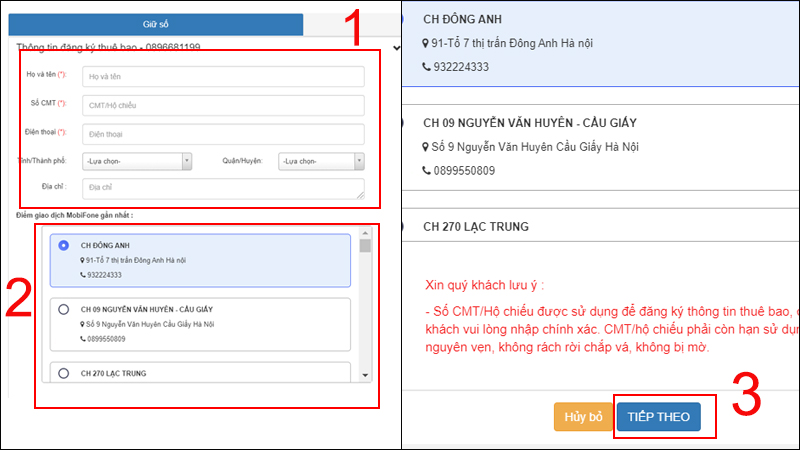
Task: Click enlarged CH 09 NGUYỄN VĂN HUYÊN - CẦU GIẤY title
Action: pos(530,123)
